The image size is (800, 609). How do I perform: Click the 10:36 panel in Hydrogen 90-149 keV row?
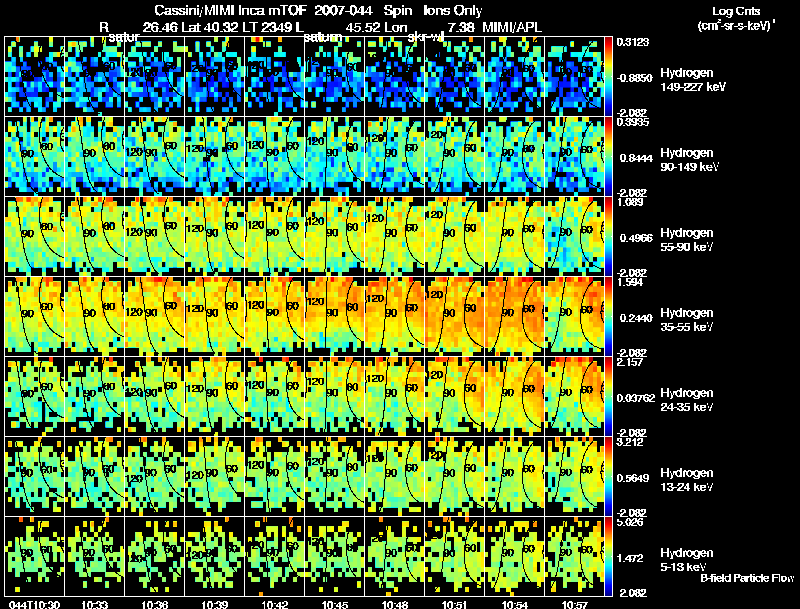(154, 156)
